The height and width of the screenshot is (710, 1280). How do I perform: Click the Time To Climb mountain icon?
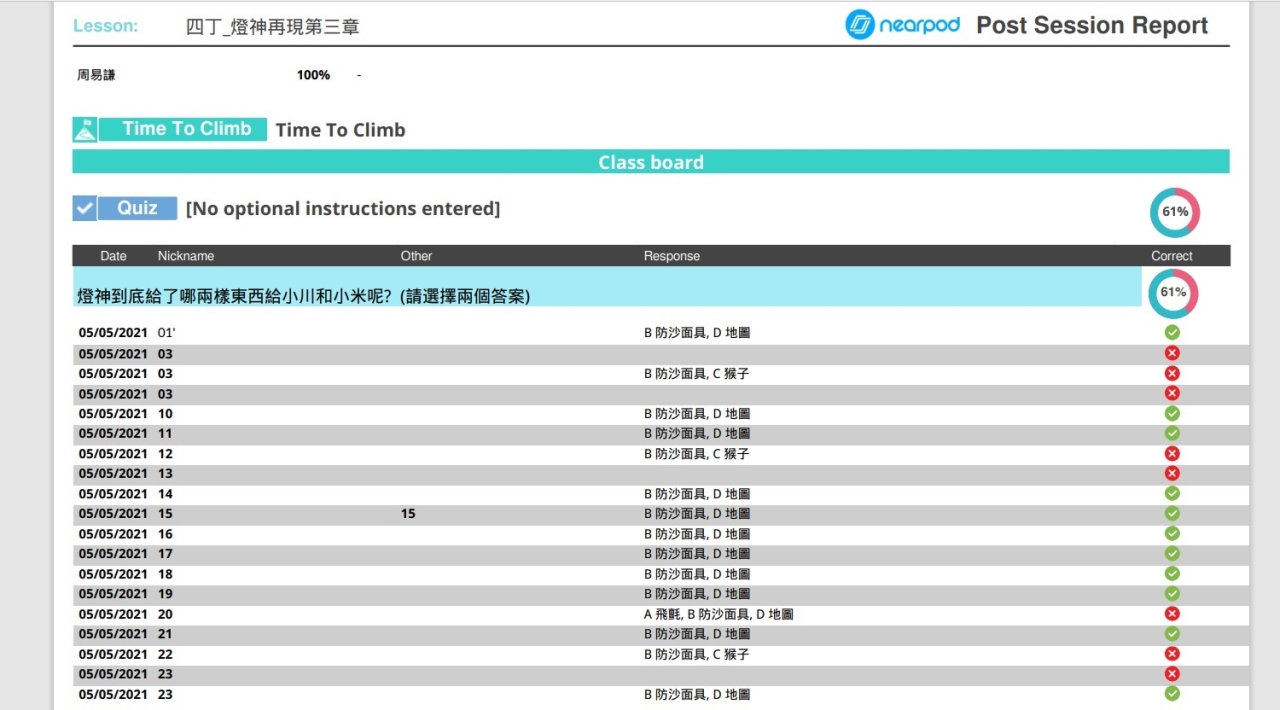tap(85, 130)
